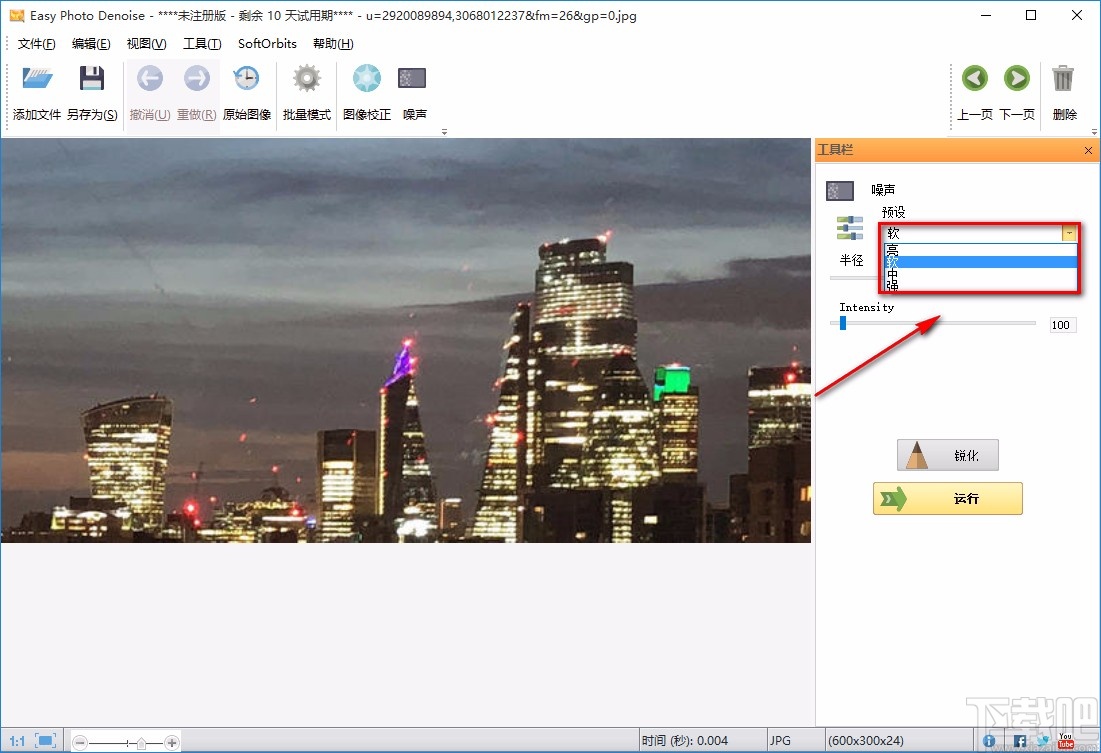The image size is (1101, 753).
Task: Click the Save As (另存为) floppy disk icon
Action: [x=91, y=78]
